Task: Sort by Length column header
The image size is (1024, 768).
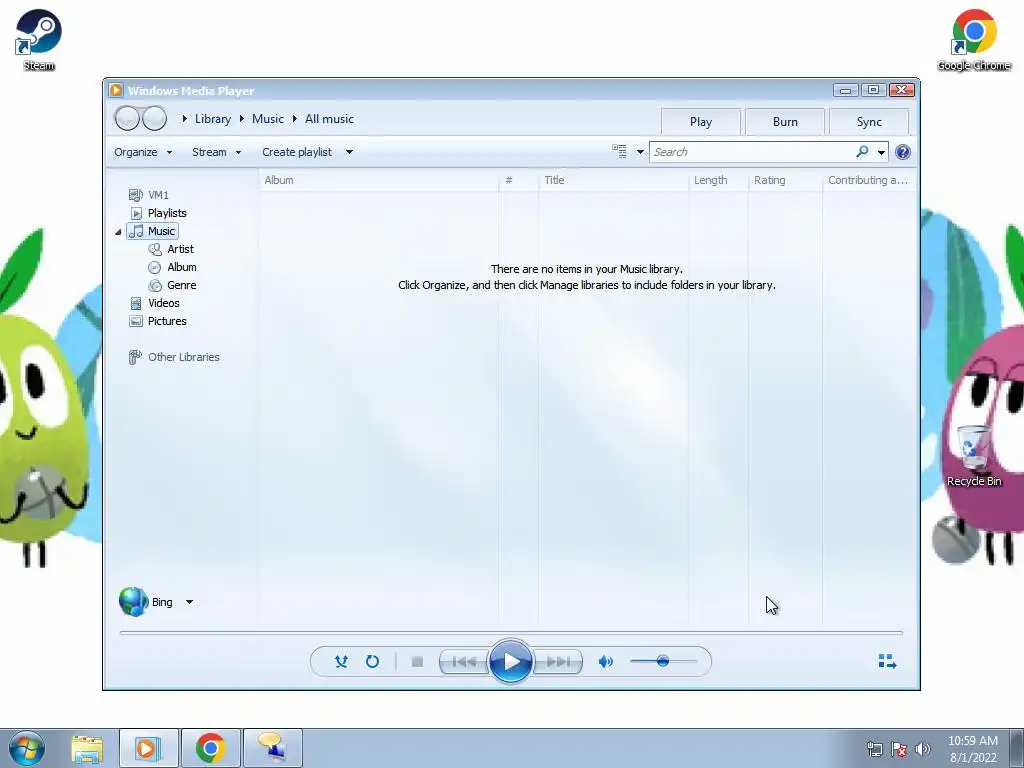Action: pyautogui.click(x=718, y=180)
